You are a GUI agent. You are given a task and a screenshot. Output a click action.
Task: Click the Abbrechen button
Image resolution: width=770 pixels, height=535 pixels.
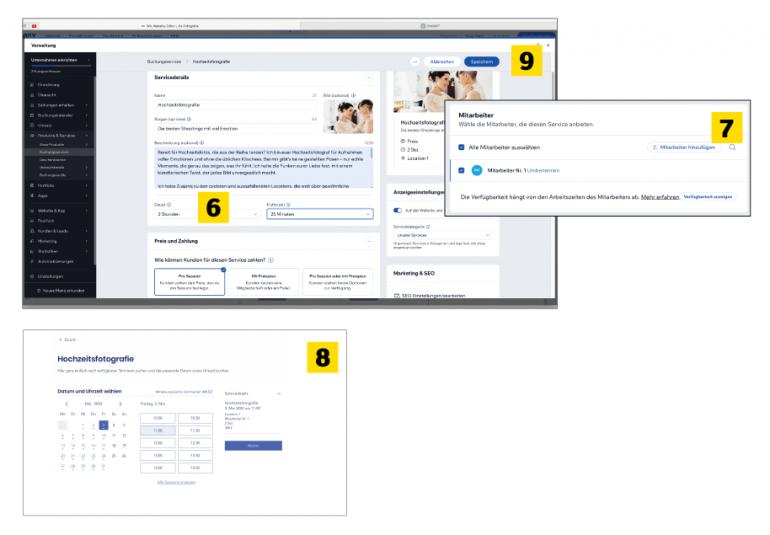(x=441, y=62)
